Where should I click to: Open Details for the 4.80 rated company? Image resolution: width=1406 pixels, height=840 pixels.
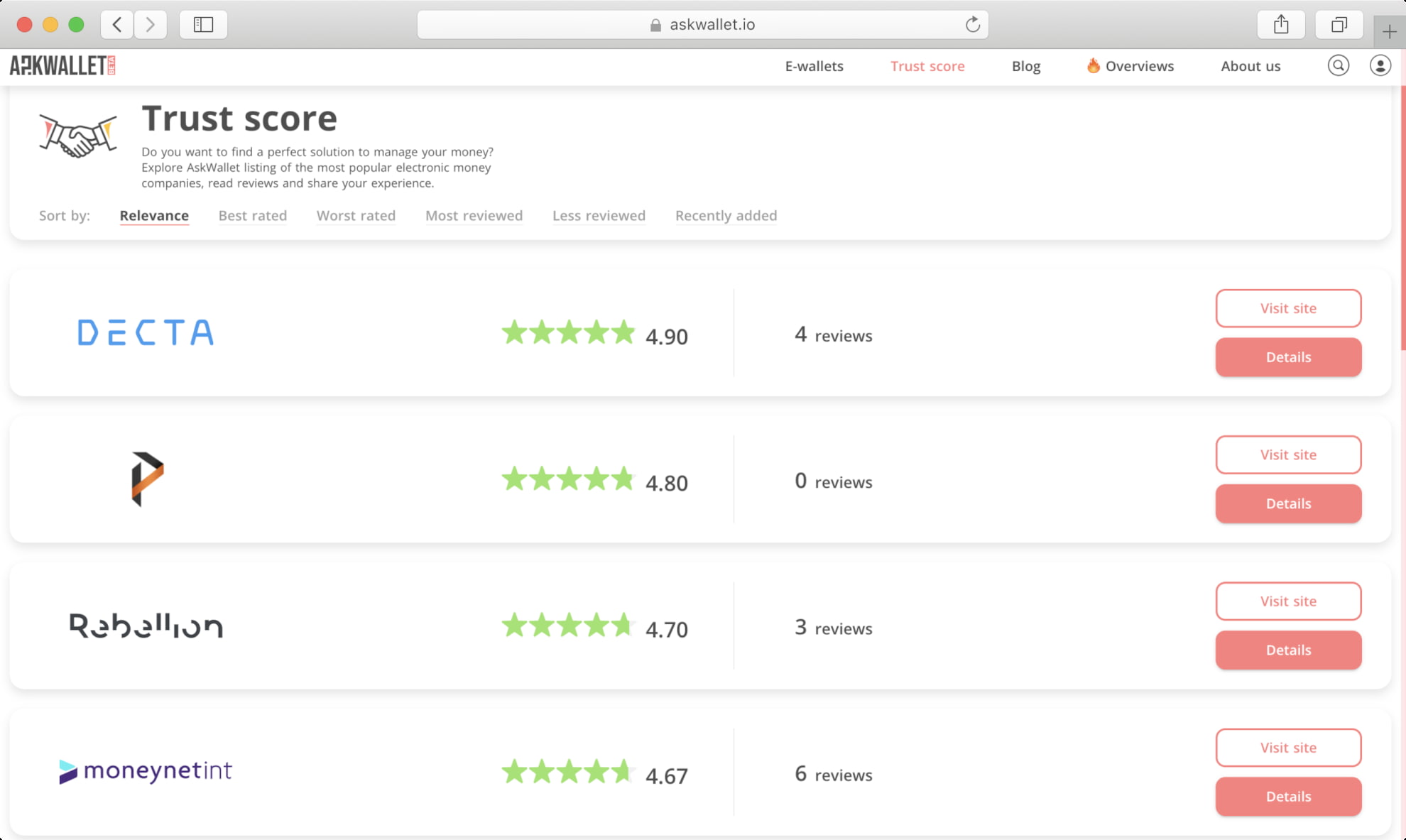coord(1288,503)
